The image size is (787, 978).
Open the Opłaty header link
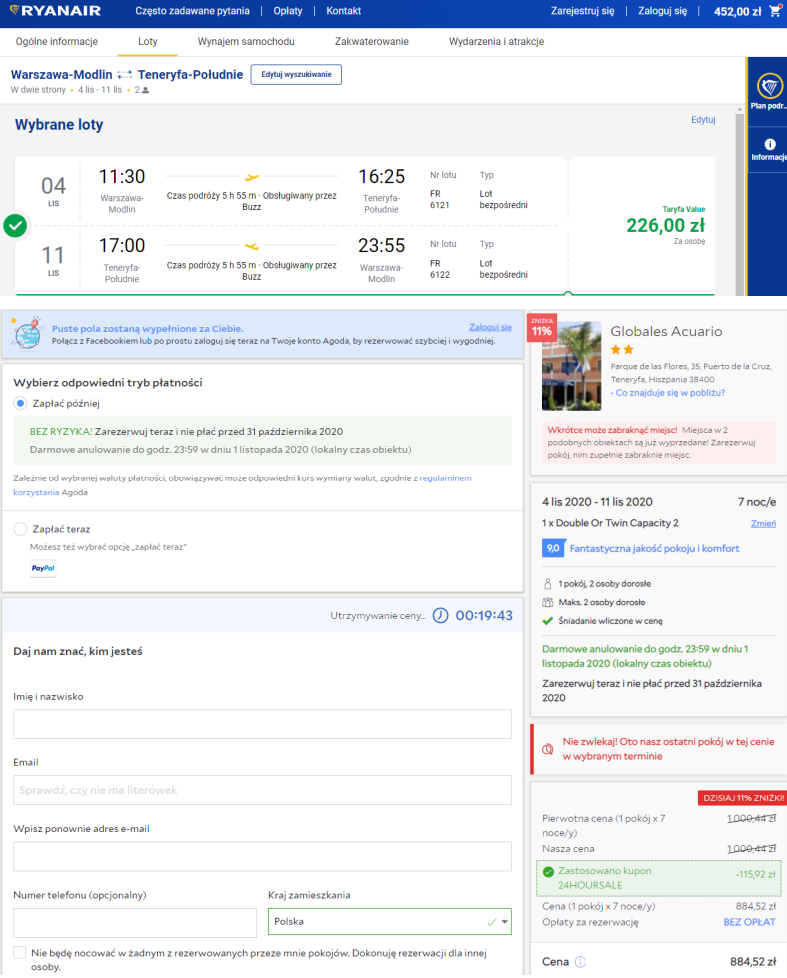click(x=287, y=11)
